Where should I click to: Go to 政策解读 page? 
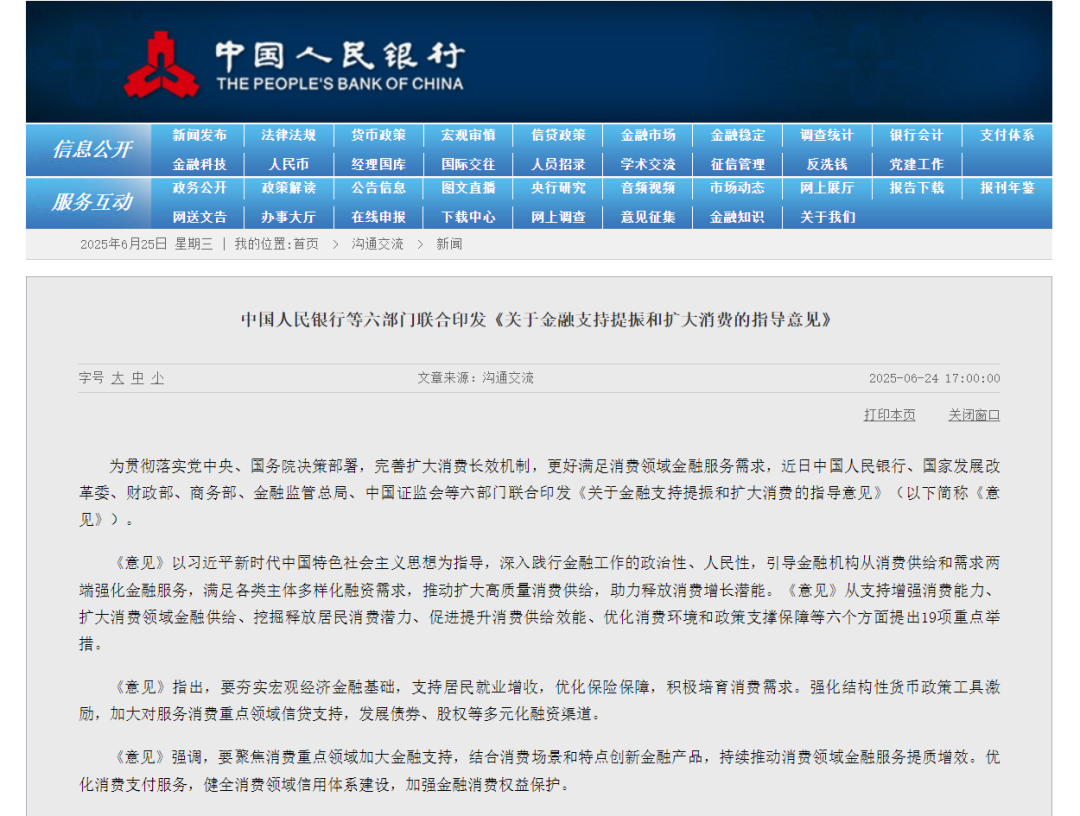coord(289,187)
